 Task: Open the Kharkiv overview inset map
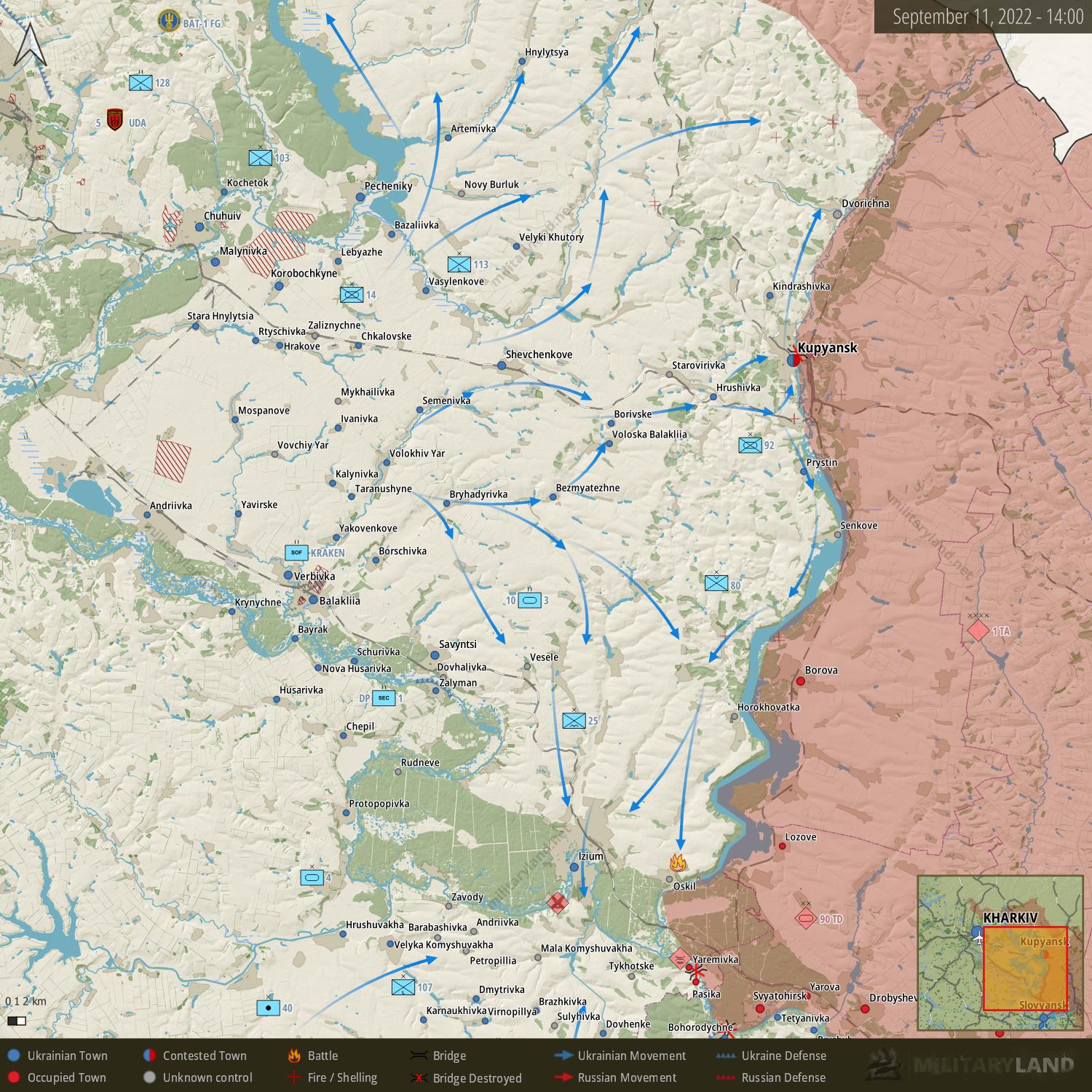click(999, 953)
